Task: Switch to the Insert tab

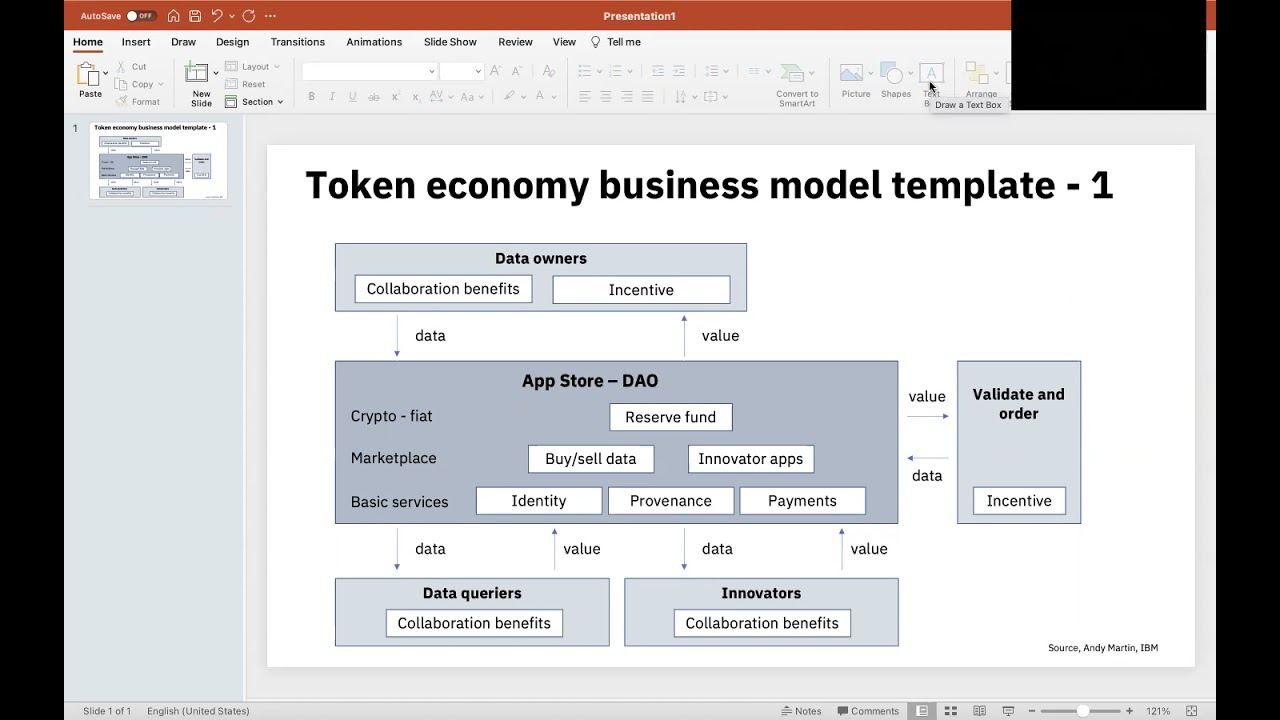Action: click(136, 42)
